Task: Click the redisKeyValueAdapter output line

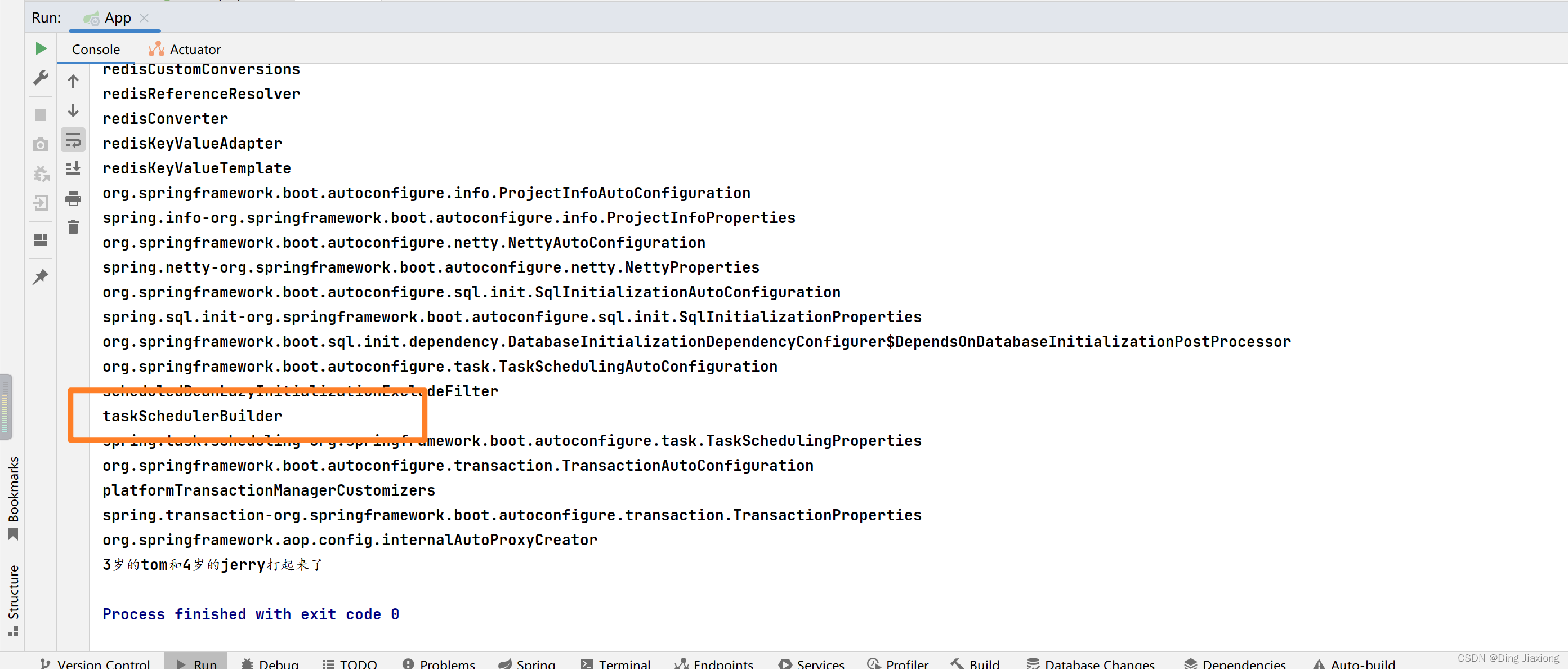Action: click(x=193, y=143)
